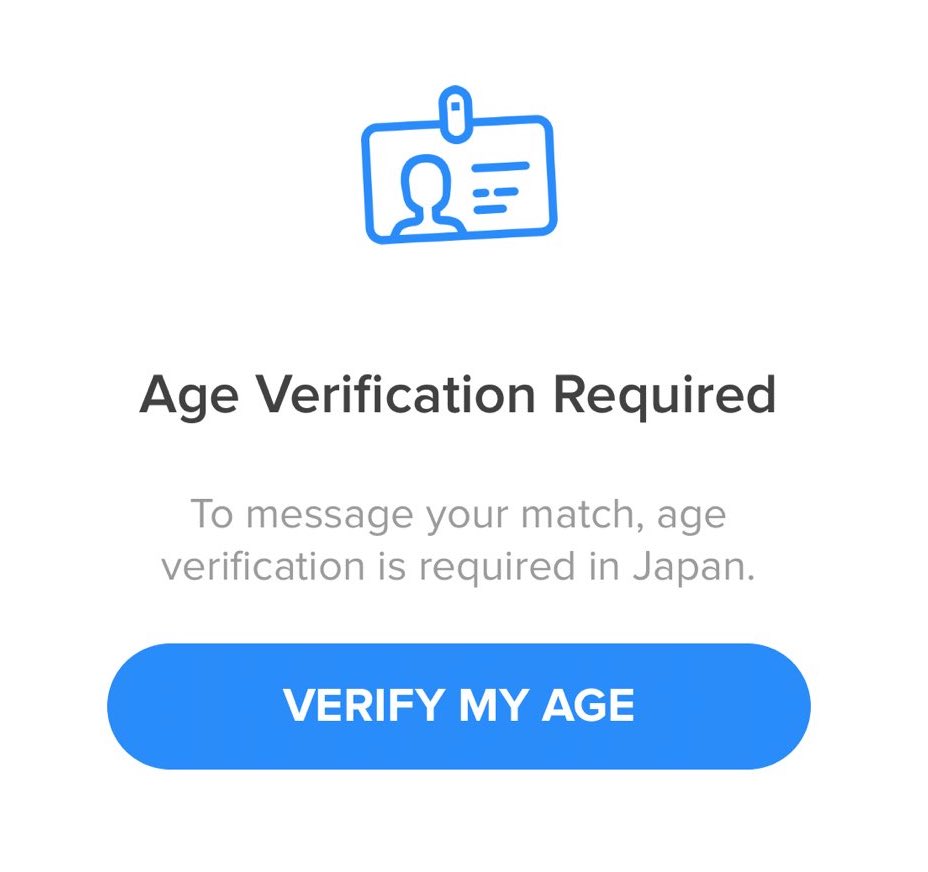
Task: Click the word Japan in the description
Action: [692, 567]
